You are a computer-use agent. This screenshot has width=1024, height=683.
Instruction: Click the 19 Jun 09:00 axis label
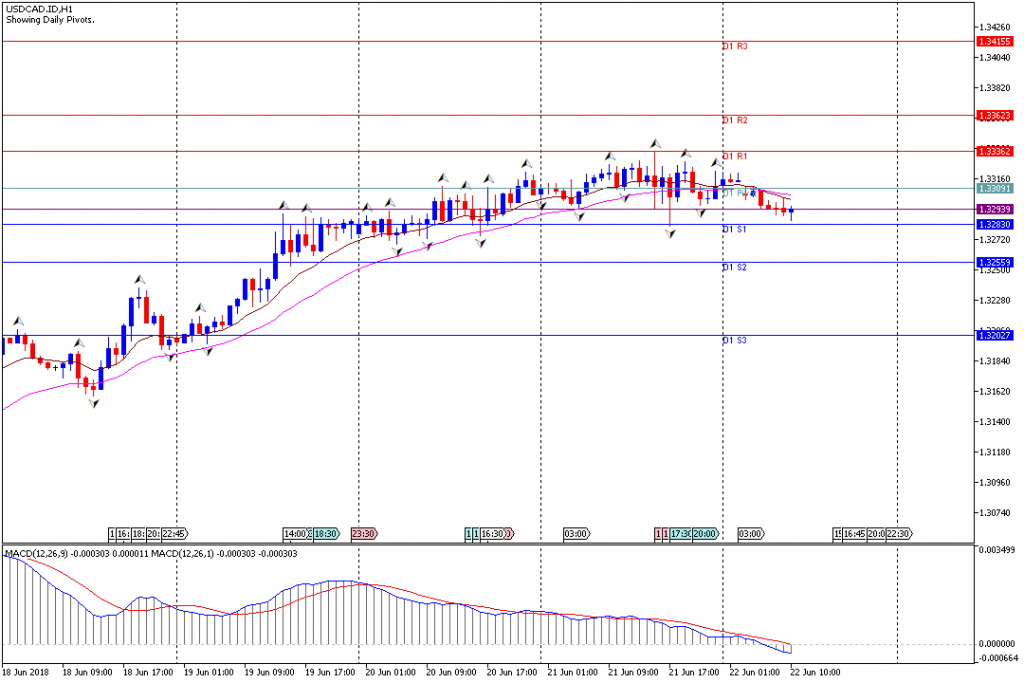[x=269, y=673]
